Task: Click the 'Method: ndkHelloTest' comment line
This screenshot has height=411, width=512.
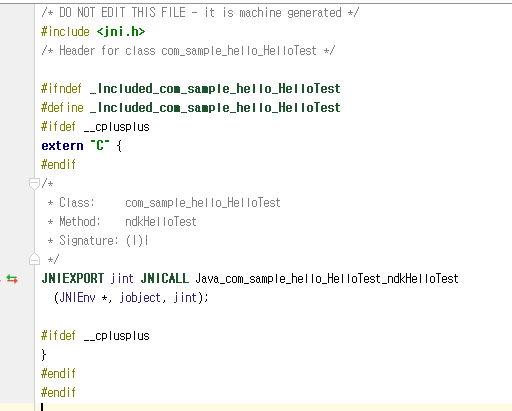Action: coord(122,221)
